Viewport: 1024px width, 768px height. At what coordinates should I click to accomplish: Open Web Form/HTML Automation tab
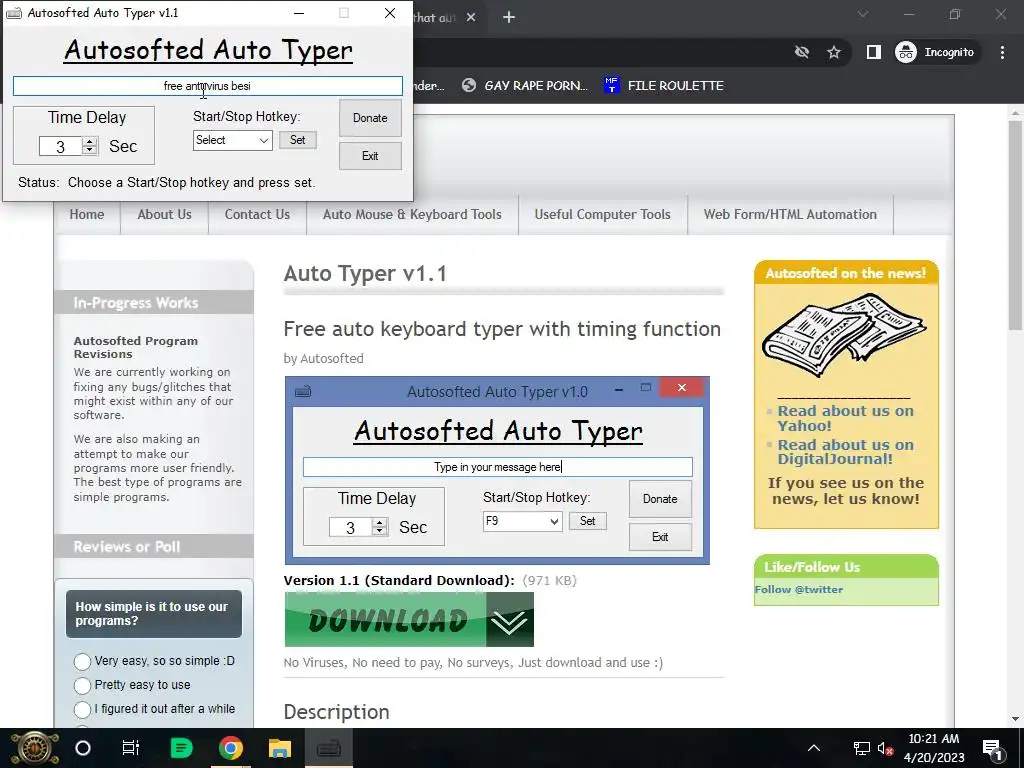(790, 214)
